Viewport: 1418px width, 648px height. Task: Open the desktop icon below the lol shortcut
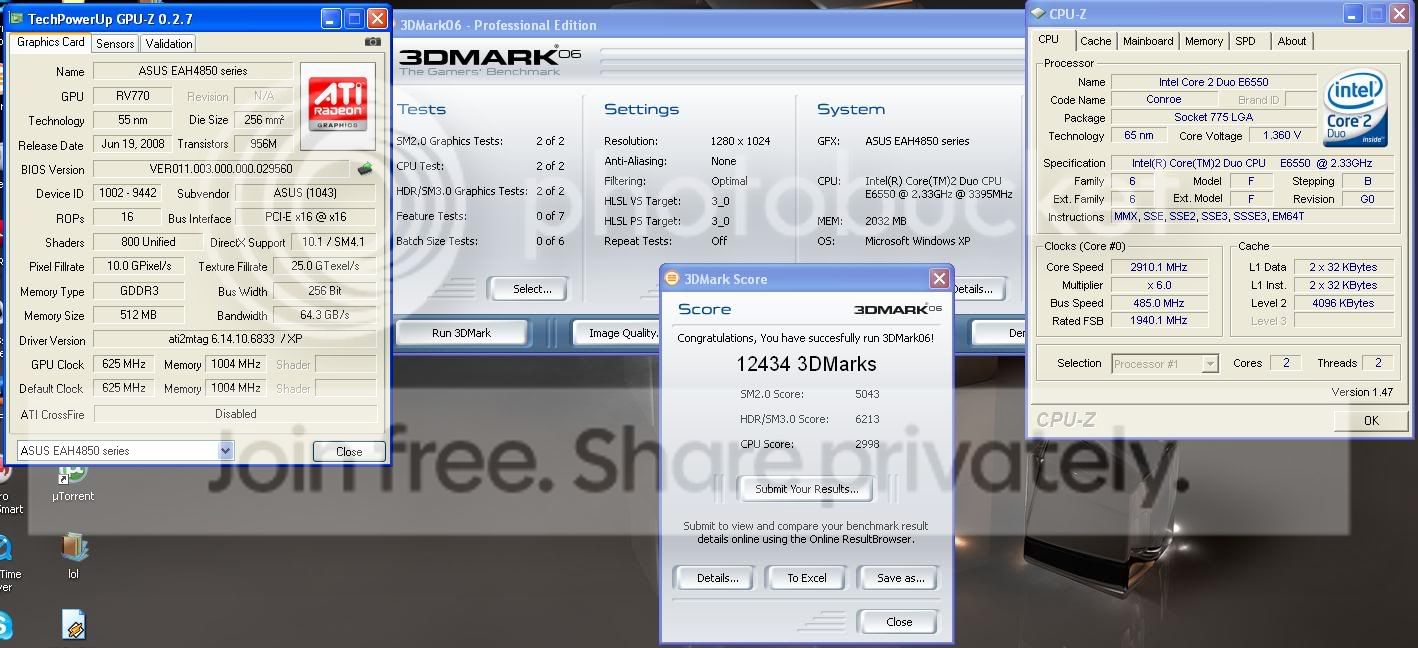tap(74, 626)
